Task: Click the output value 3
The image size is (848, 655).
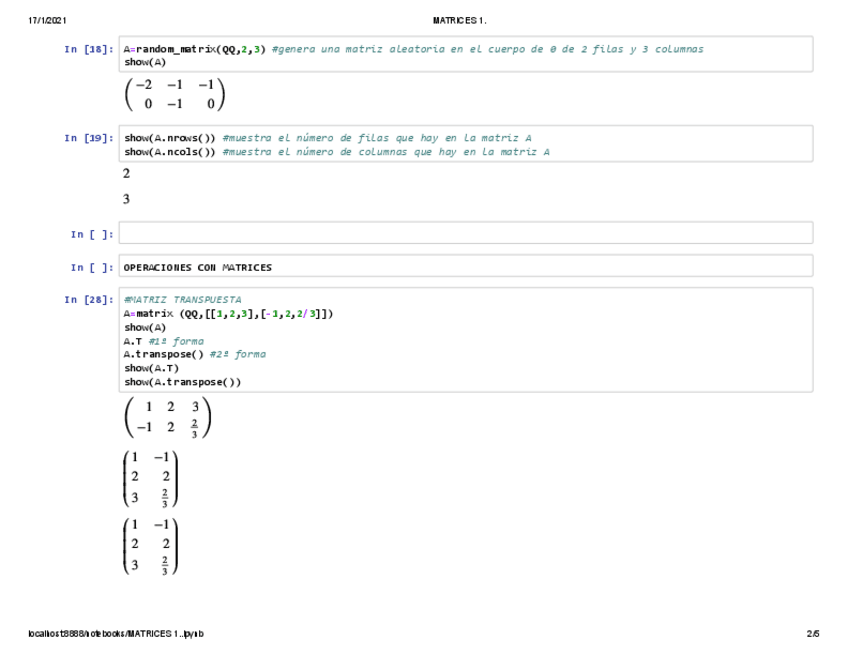Action: pyautogui.click(x=126, y=199)
